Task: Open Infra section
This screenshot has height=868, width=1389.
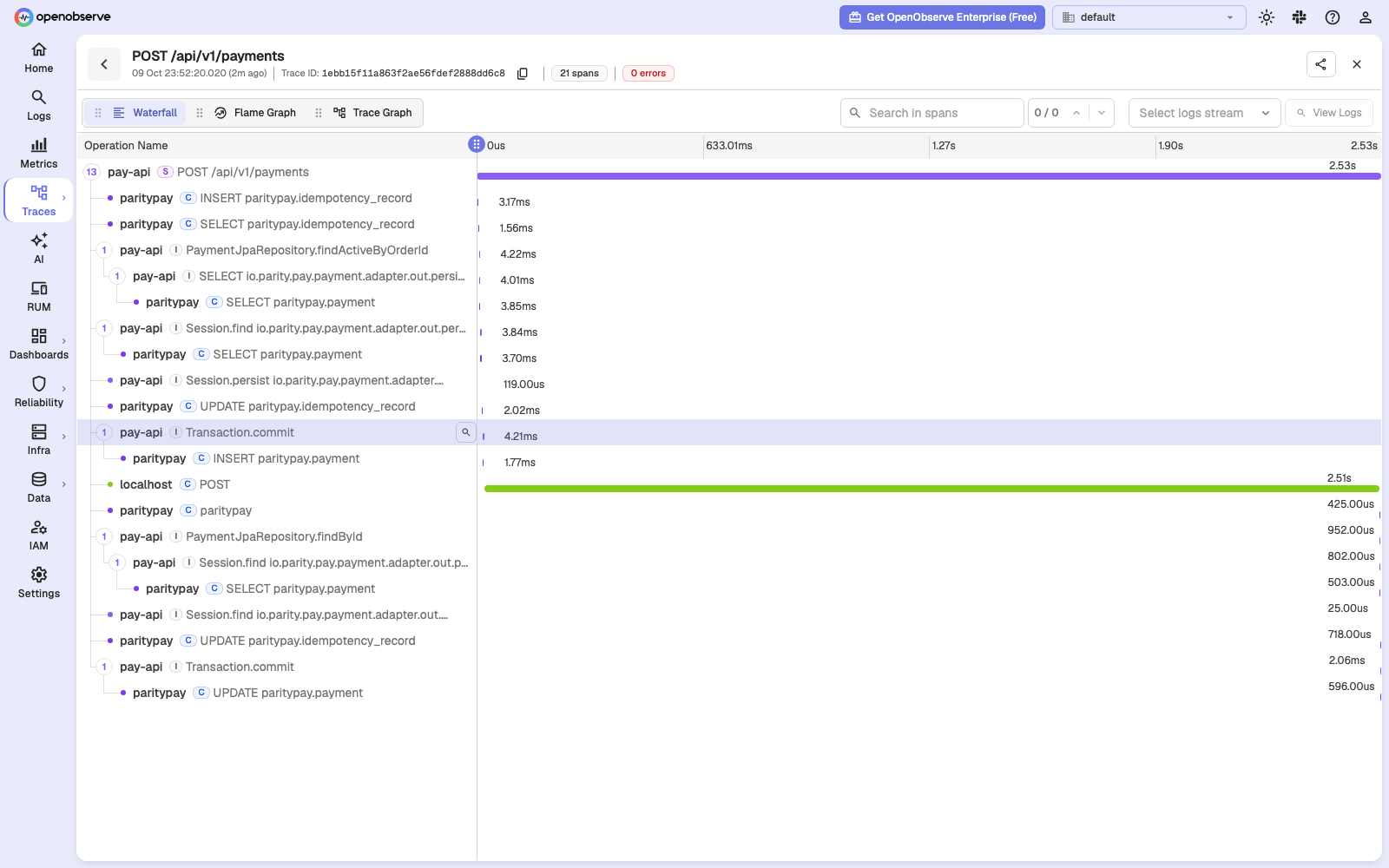Action: coord(38,440)
